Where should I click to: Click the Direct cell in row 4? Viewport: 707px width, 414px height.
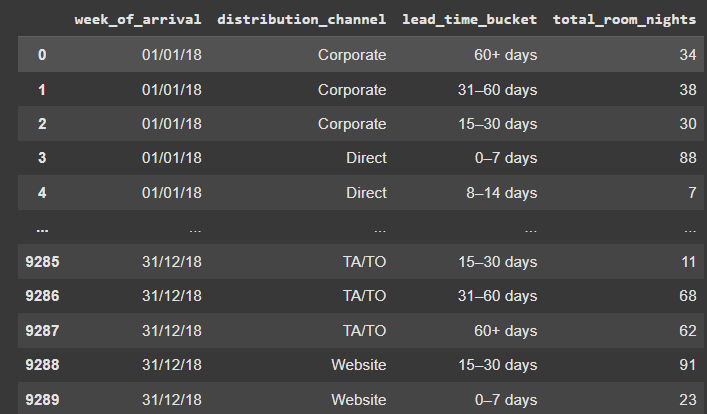[366, 193]
